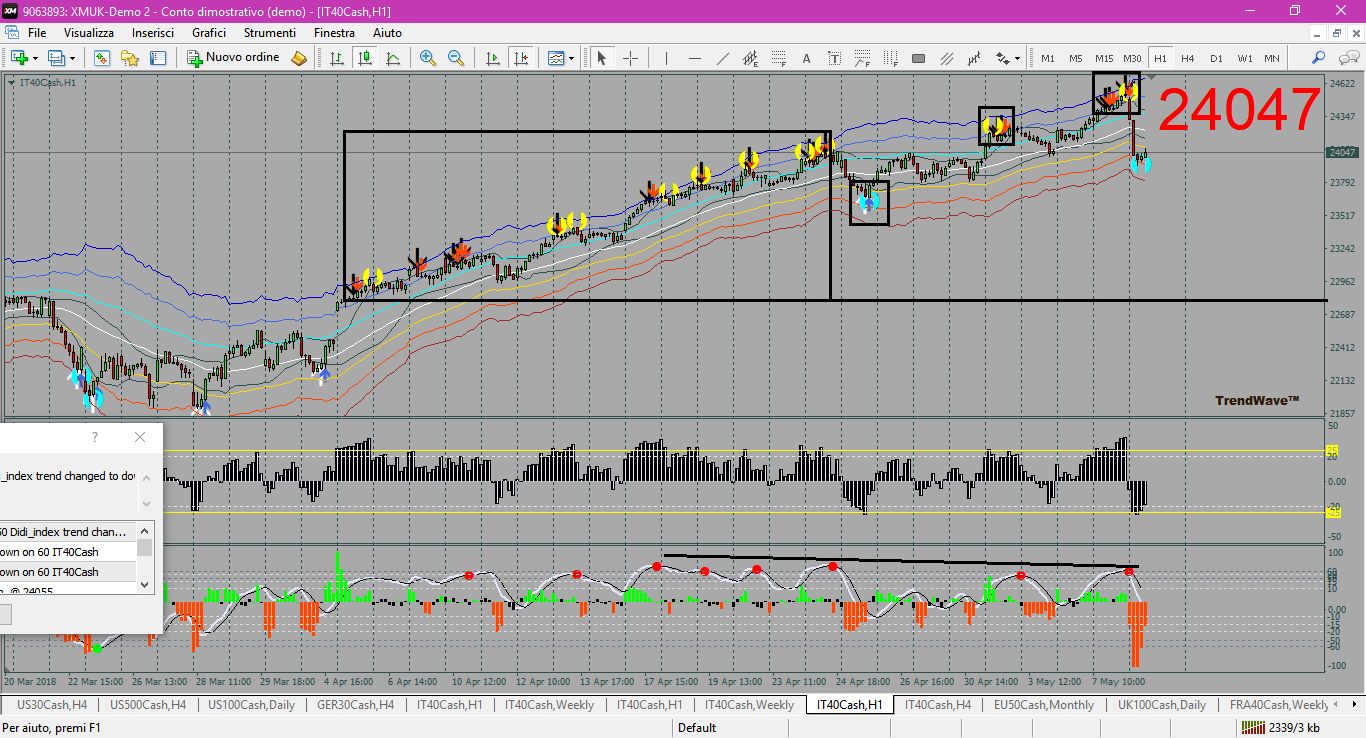Select the crosshair tool
Screen dimensions: 1366x738
(630, 58)
